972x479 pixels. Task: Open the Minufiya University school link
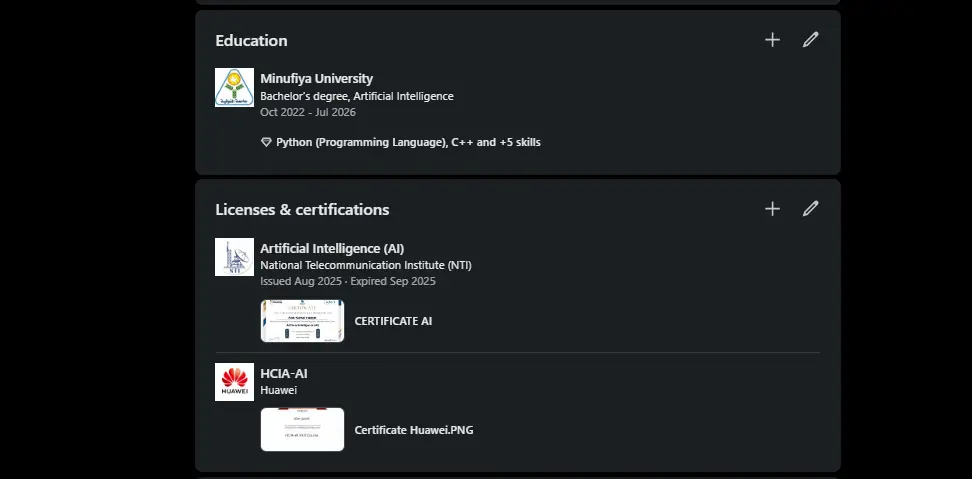point(316,78)
